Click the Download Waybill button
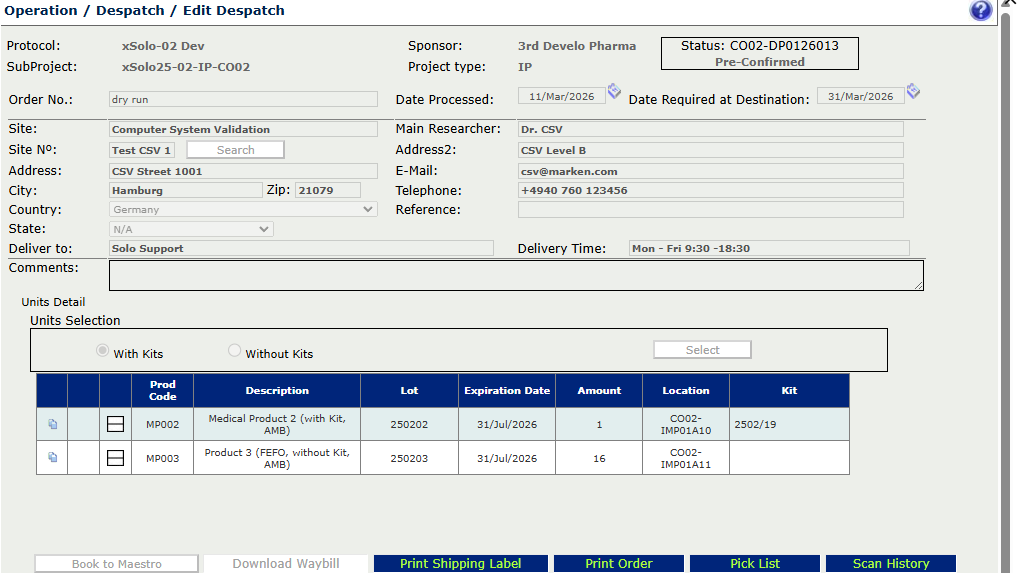The height and width of the screenshot is (573, 1021). point(285,564)
